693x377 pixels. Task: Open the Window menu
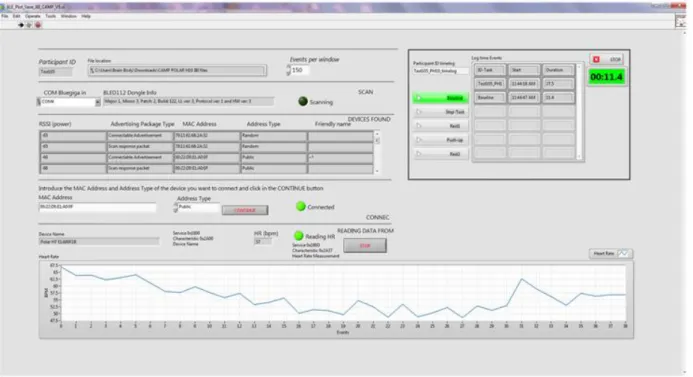(69, 16)
